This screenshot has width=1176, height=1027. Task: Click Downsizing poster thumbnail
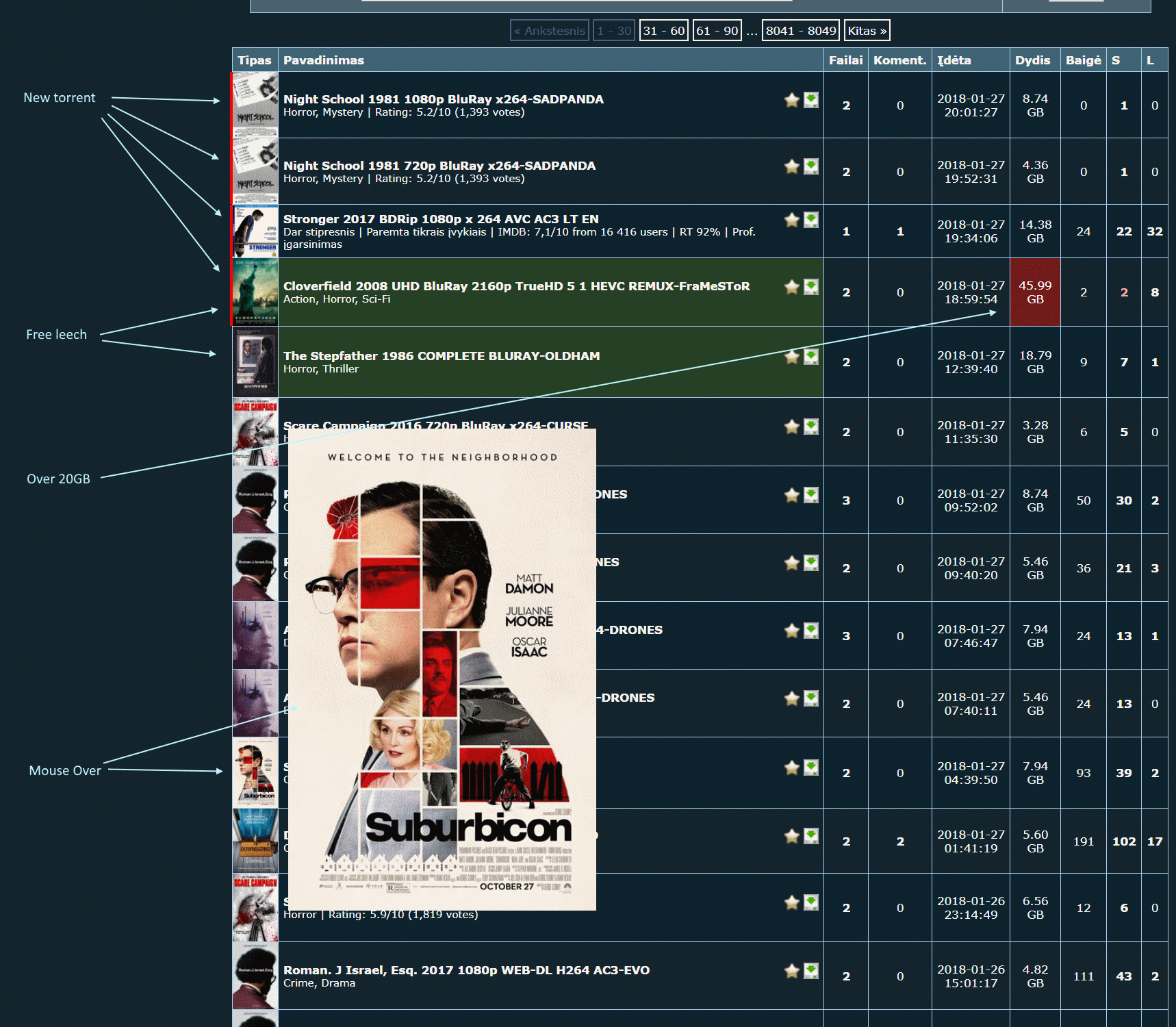point(255,841)
